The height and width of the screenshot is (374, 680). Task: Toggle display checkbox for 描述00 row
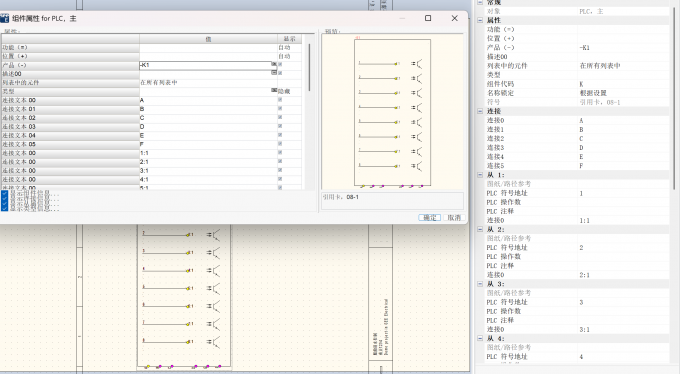click(280, 73)
